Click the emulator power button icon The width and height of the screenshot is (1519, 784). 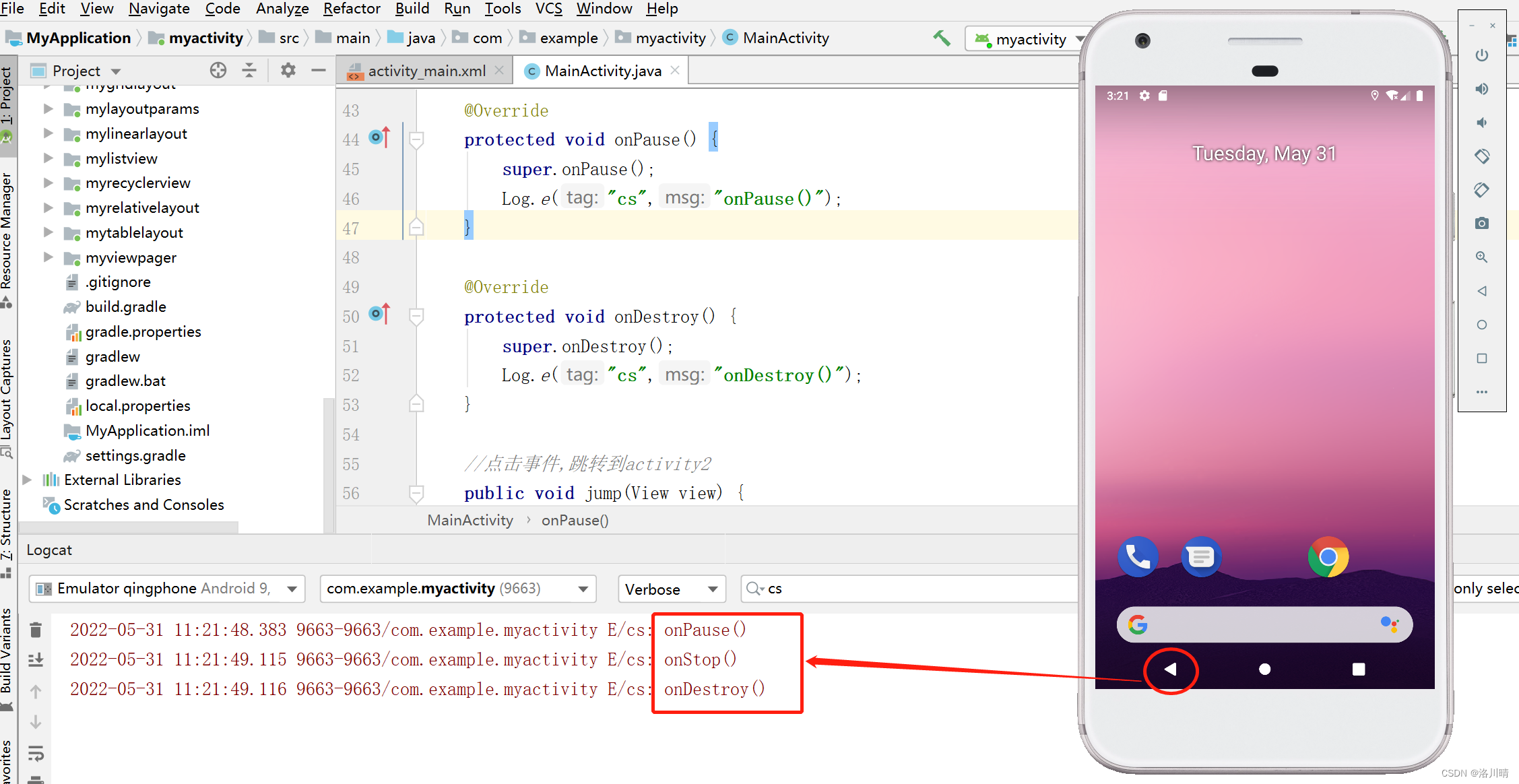(1481, 55)
